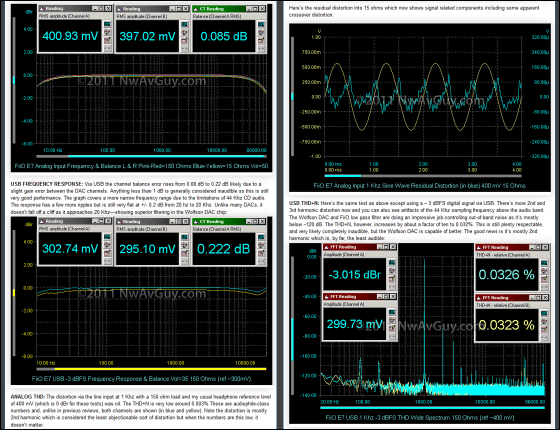Click the 0.085 dB balance reading
Image resolution: width=560 pixels, height=430 pixels.
[x=224, y=36]
